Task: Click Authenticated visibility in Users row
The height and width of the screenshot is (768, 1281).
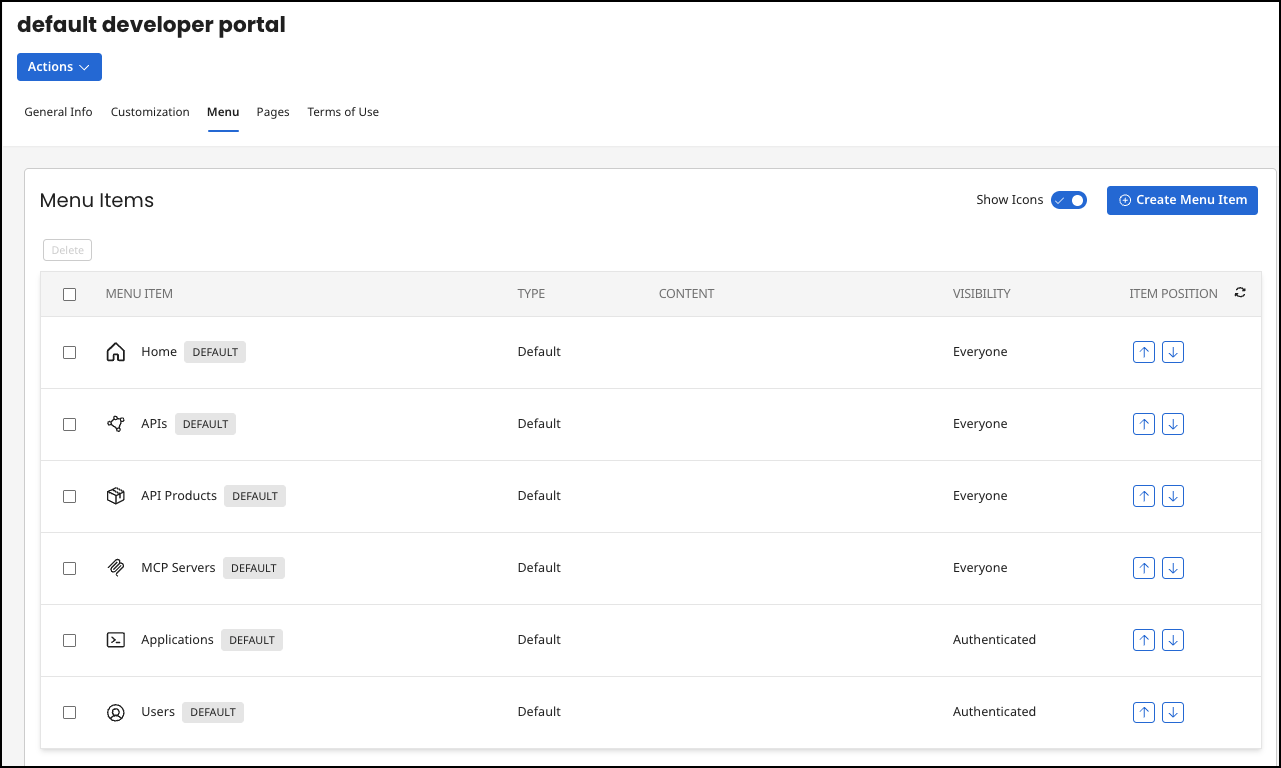Action: [x=994, y=712]
